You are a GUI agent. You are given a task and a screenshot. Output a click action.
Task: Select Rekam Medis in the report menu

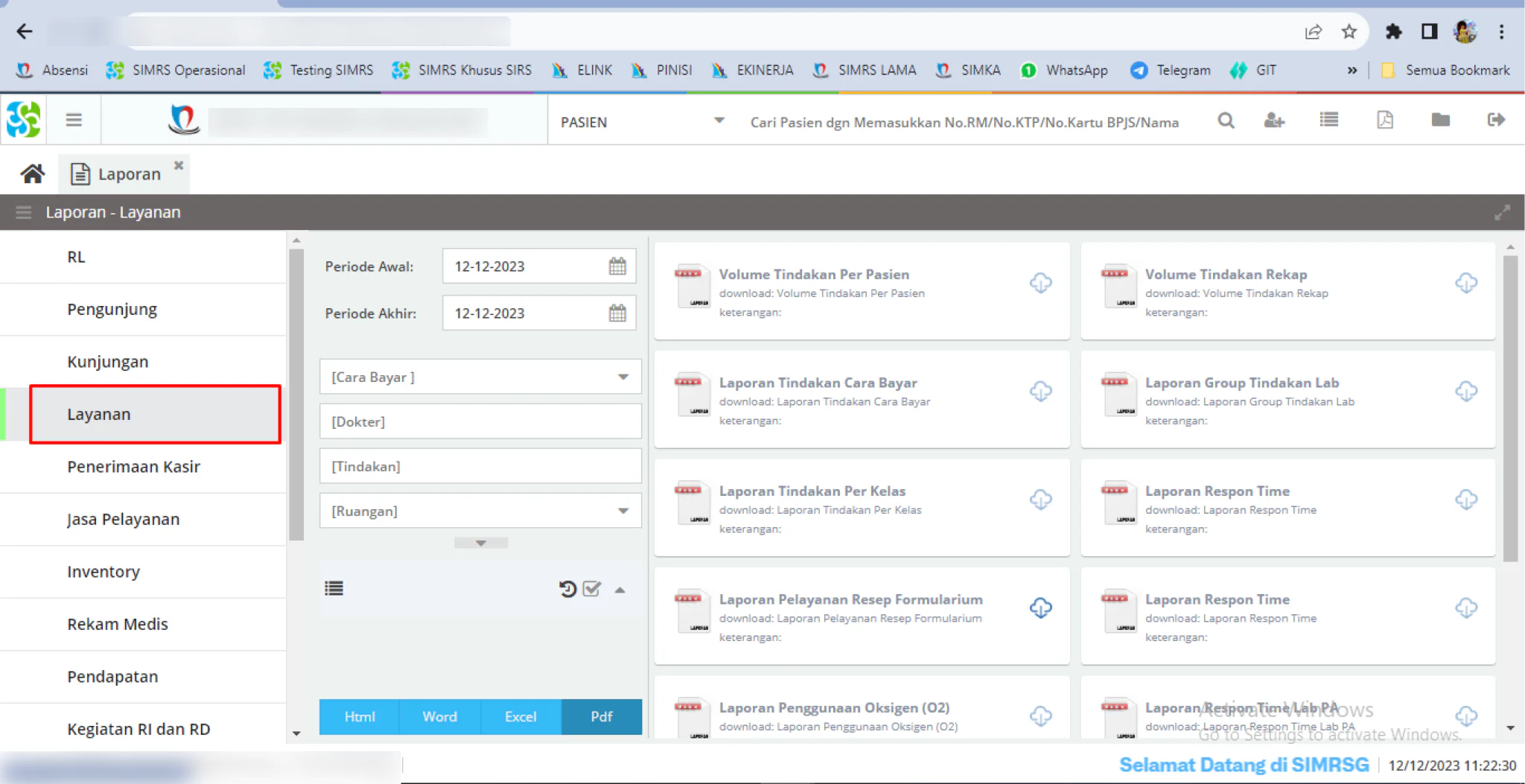(x=143, y=624)
